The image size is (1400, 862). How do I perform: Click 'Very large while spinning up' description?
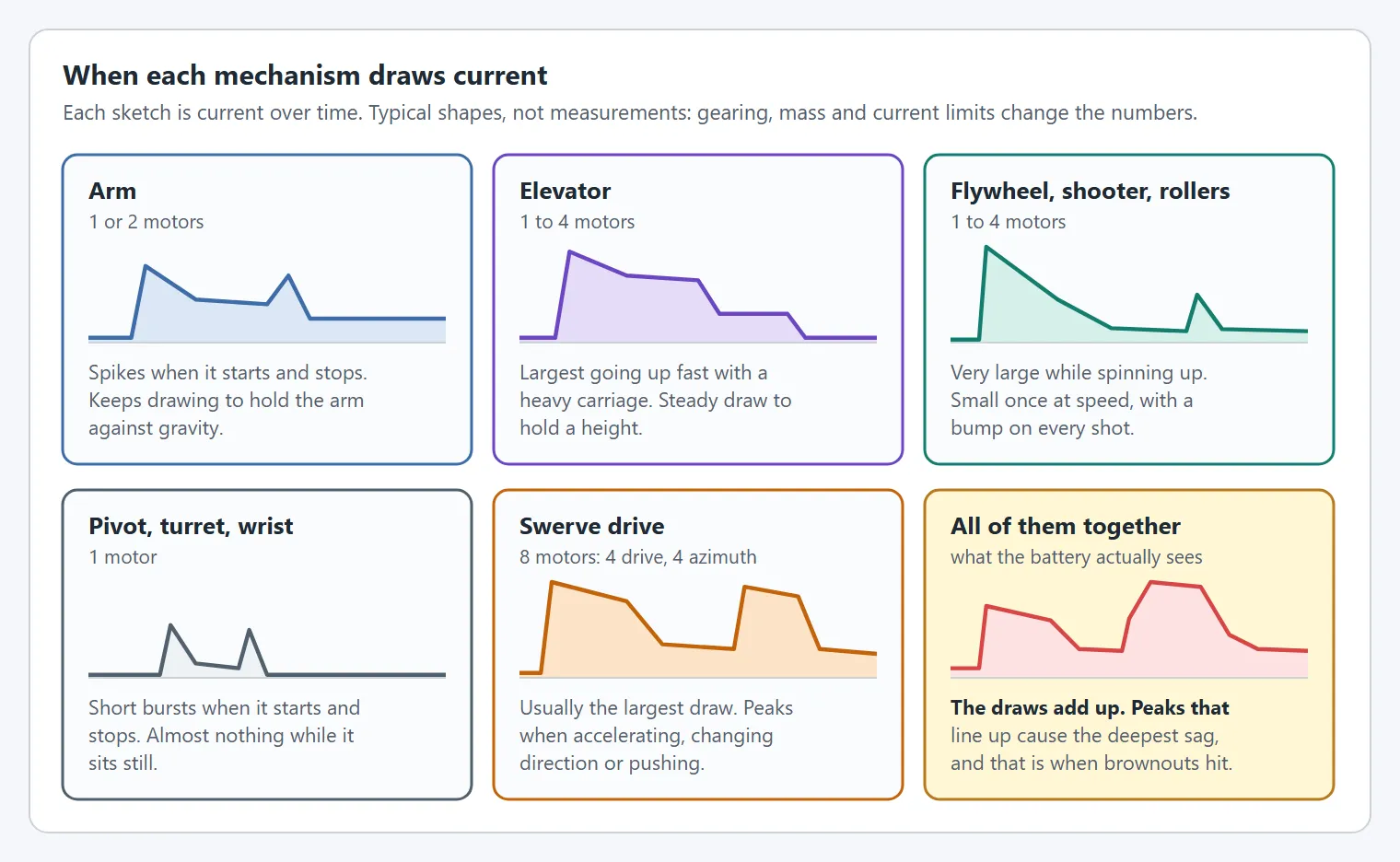coord(1079,373)
